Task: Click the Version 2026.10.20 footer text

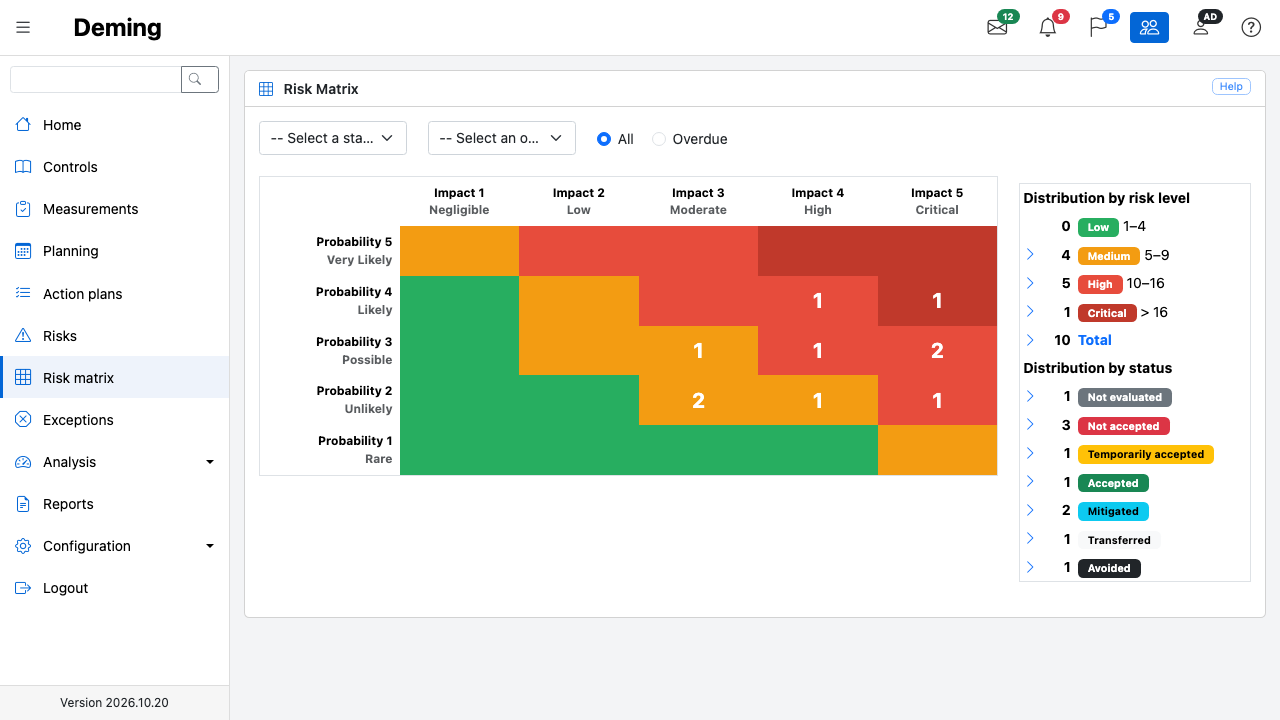Action: (x=114, y=703)
